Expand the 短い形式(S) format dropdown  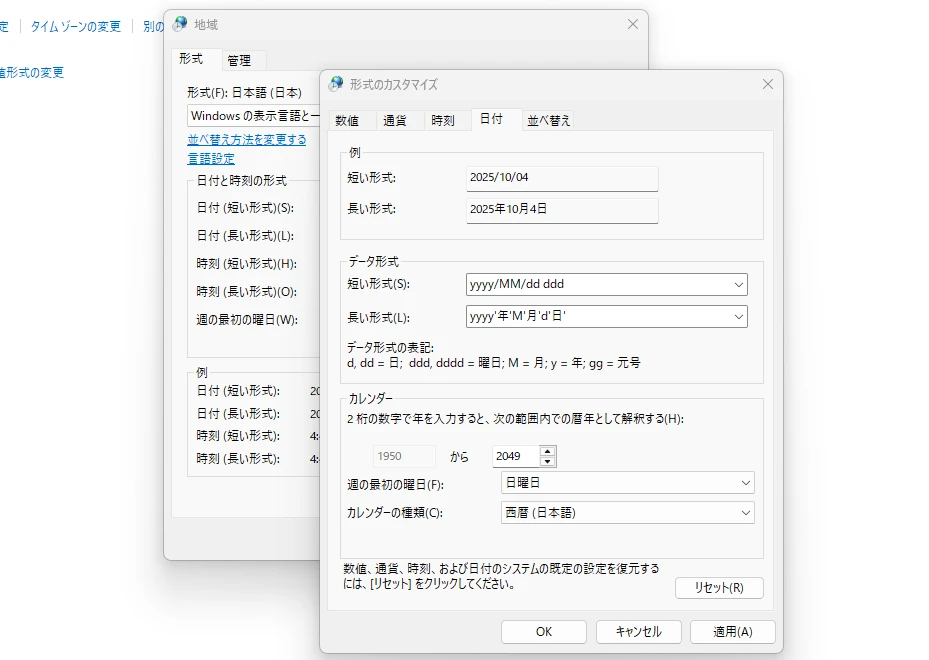738,285
